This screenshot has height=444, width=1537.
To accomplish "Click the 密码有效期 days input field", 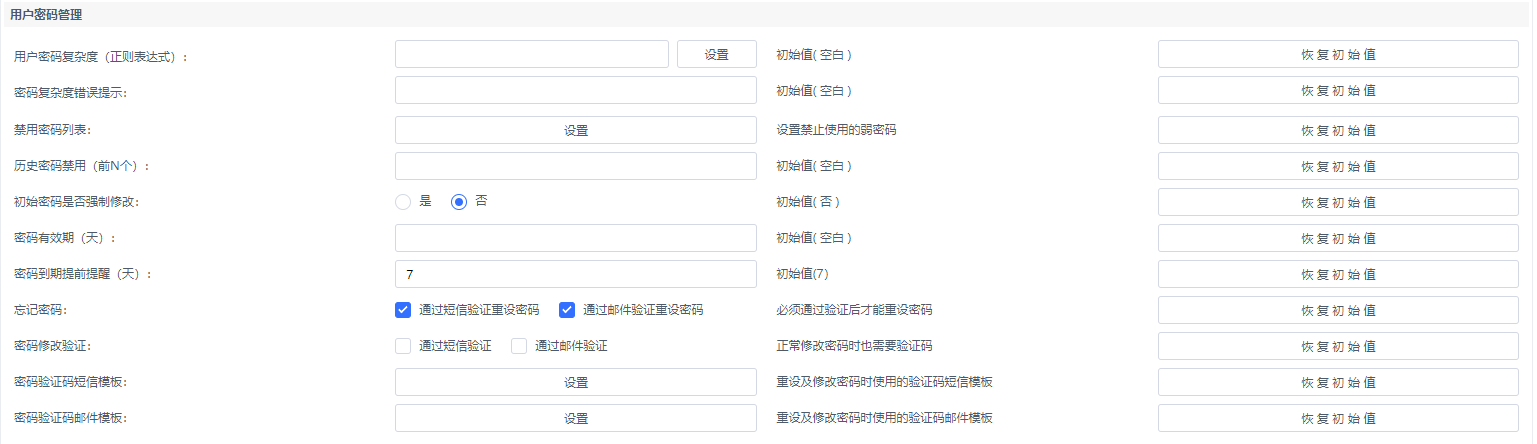I will 576,238.
